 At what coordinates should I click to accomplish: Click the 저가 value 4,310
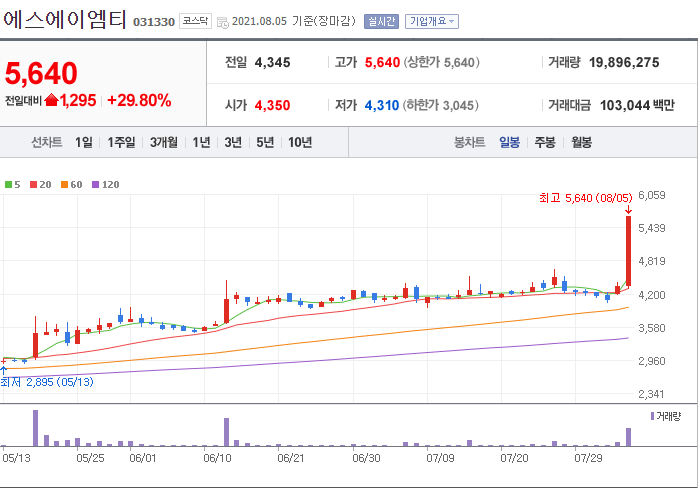pos(381,106)
